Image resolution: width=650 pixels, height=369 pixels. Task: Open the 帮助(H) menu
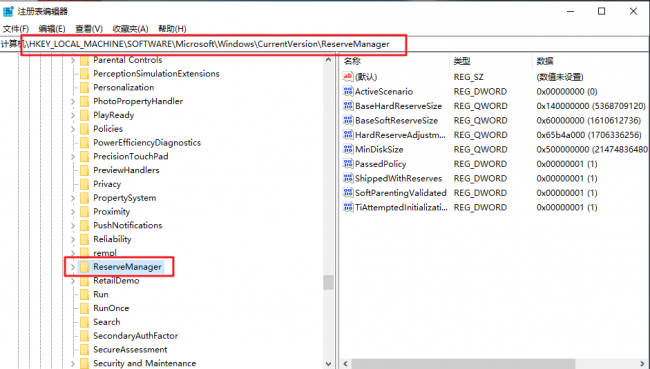(x=172, y=29)
